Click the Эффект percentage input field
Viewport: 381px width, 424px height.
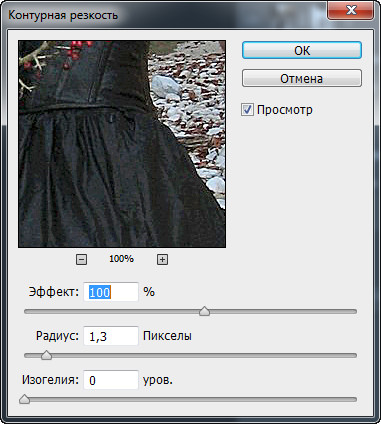point(111,292)
